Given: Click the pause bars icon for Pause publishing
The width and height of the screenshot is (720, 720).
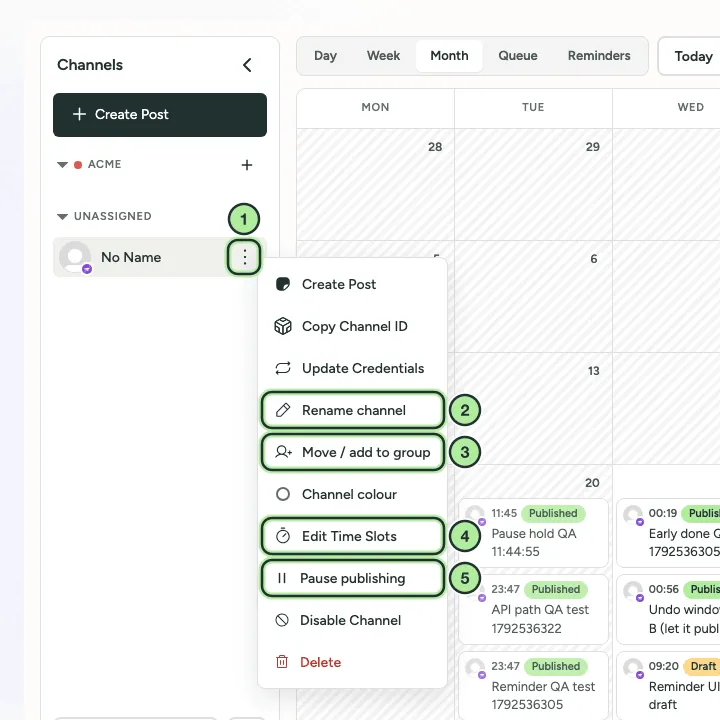Looking at the screenshot, I should pyautogui.click(x=282, y=578).
